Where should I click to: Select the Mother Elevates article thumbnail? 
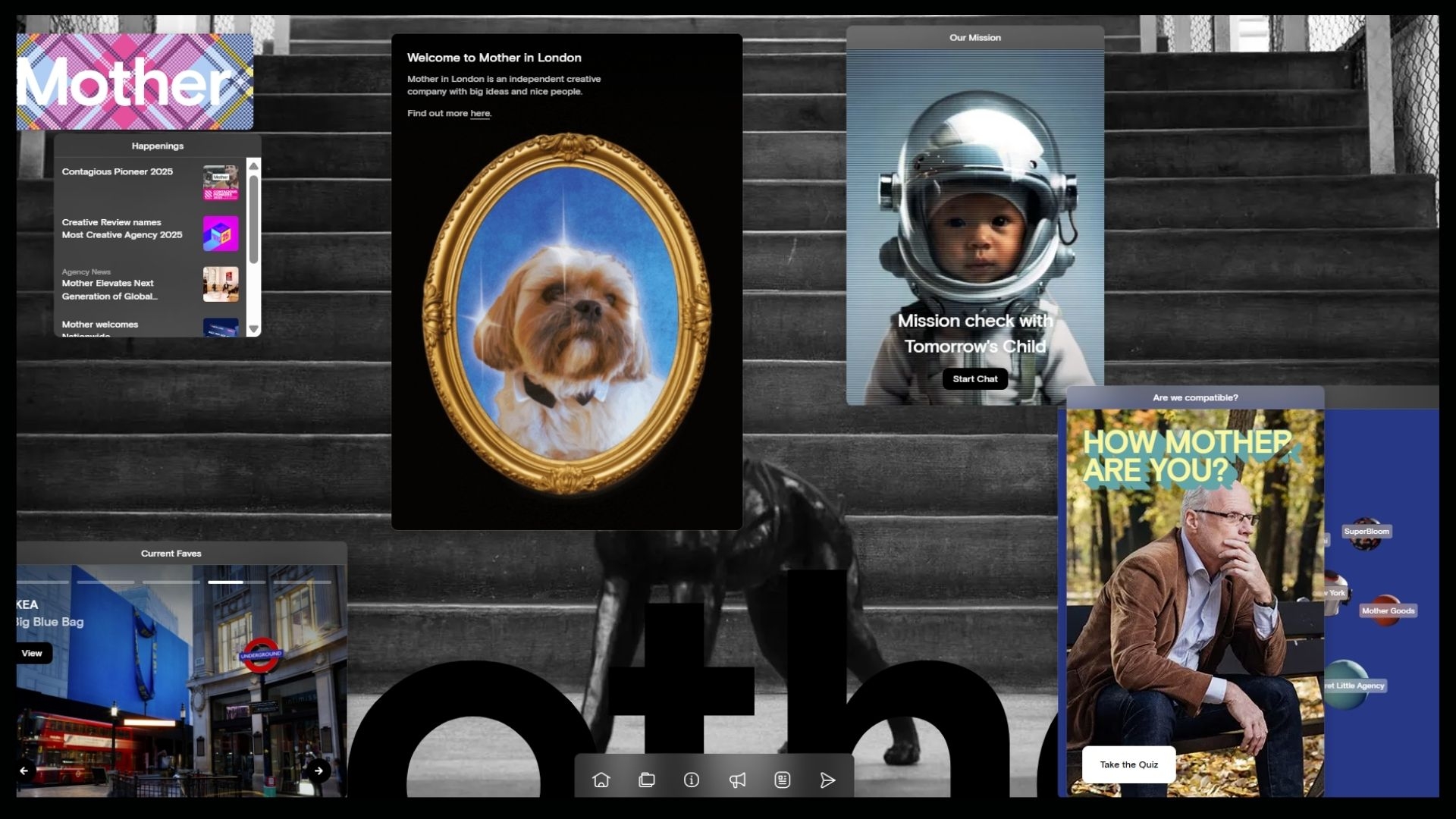(221, 284)
